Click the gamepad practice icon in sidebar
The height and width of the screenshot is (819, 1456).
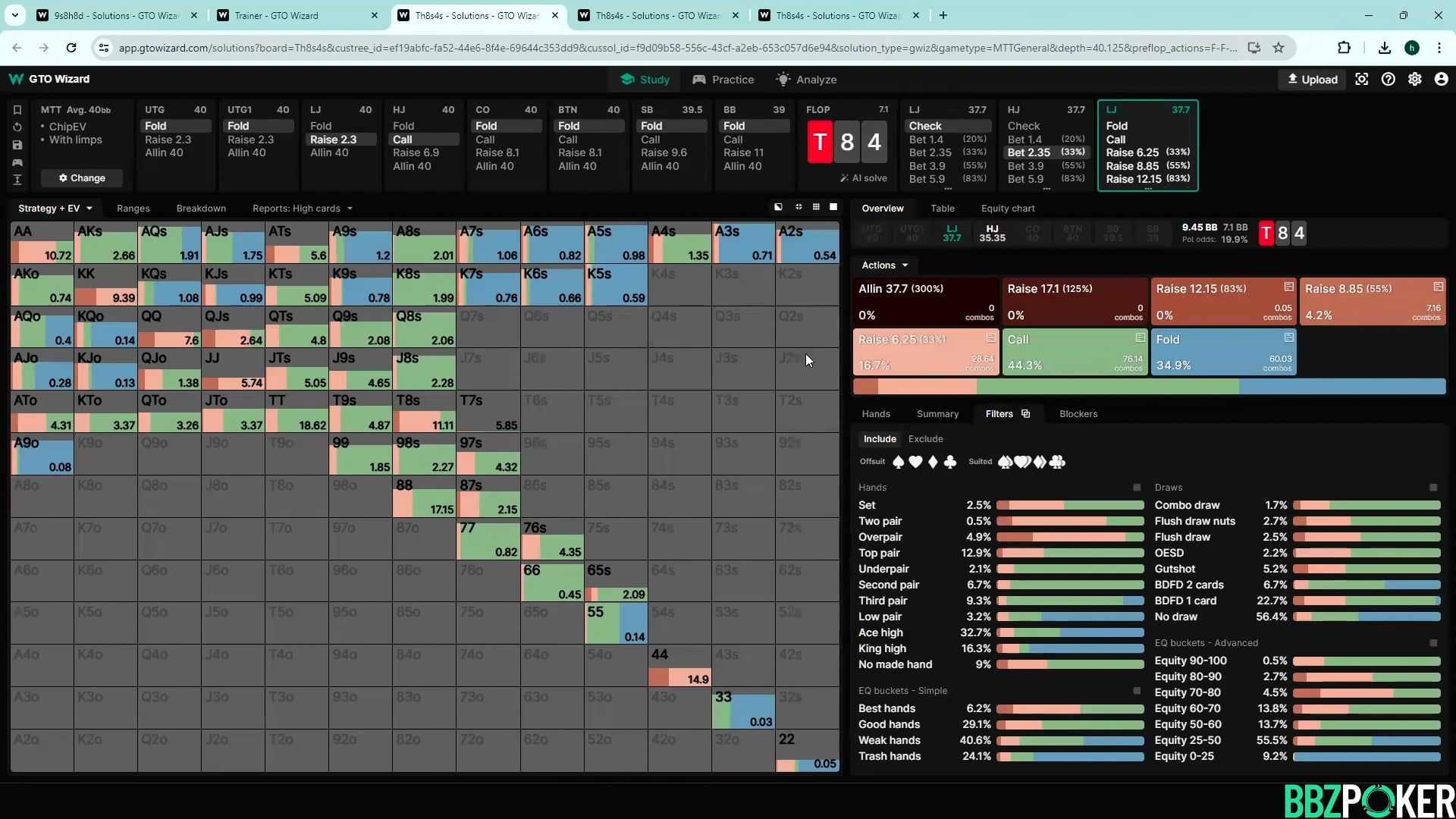coord(17,162)
